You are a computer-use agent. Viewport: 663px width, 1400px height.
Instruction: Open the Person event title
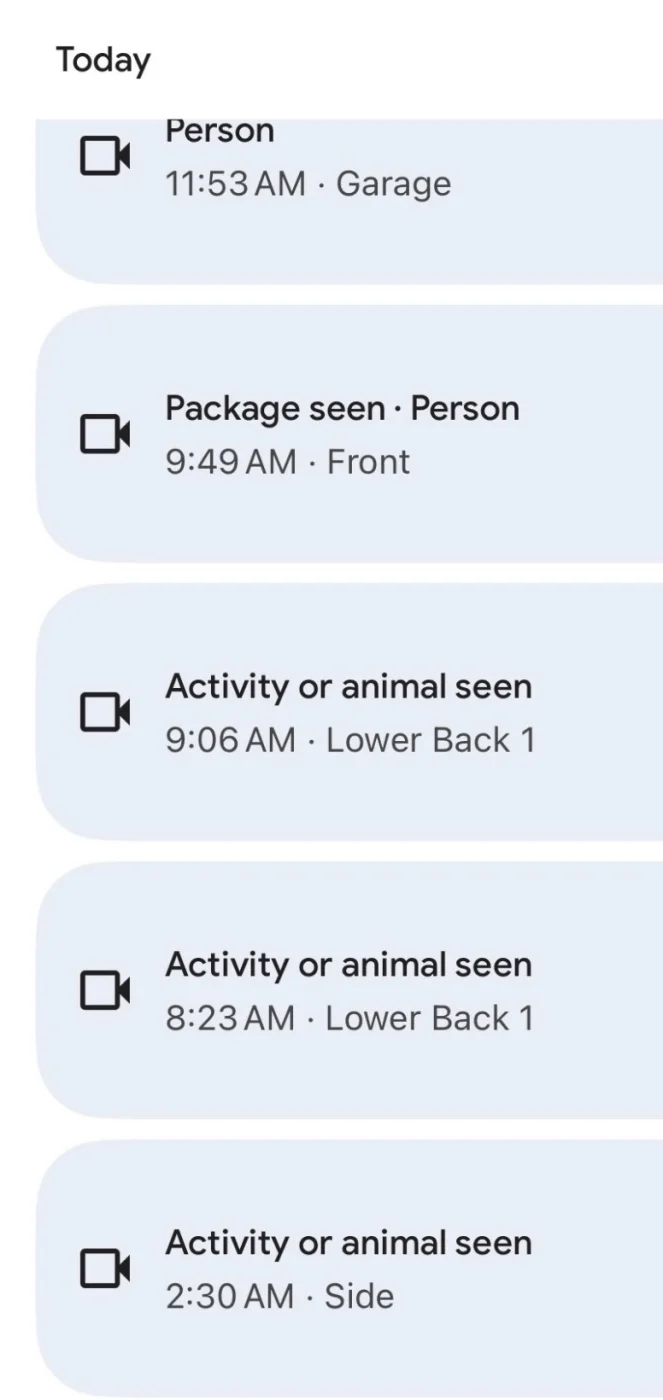point(219,132)
